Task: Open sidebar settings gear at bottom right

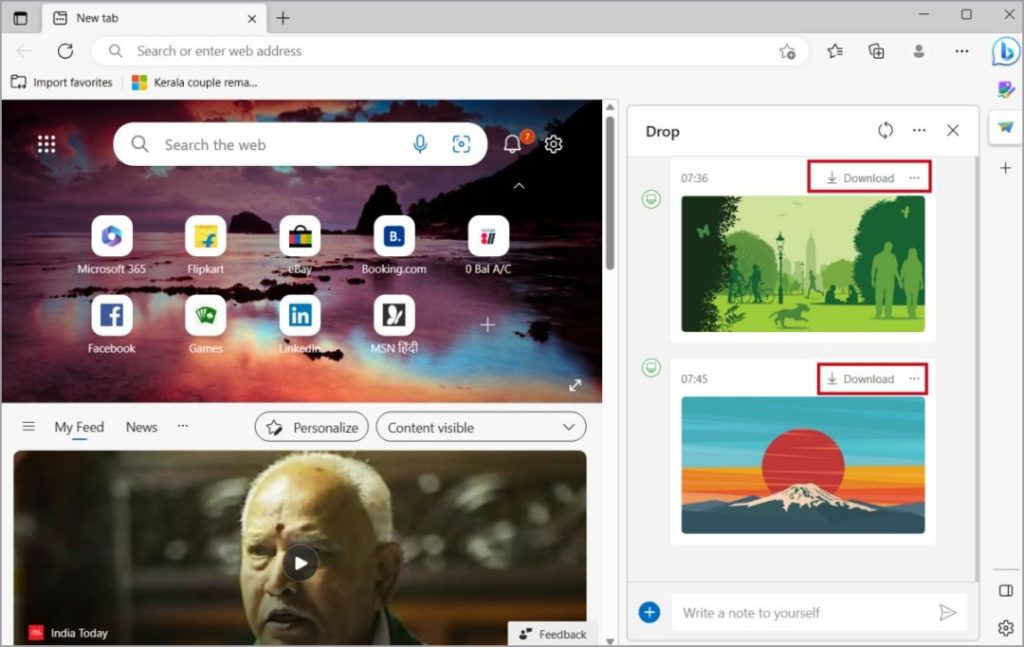Action: (x=1005, y=627)
